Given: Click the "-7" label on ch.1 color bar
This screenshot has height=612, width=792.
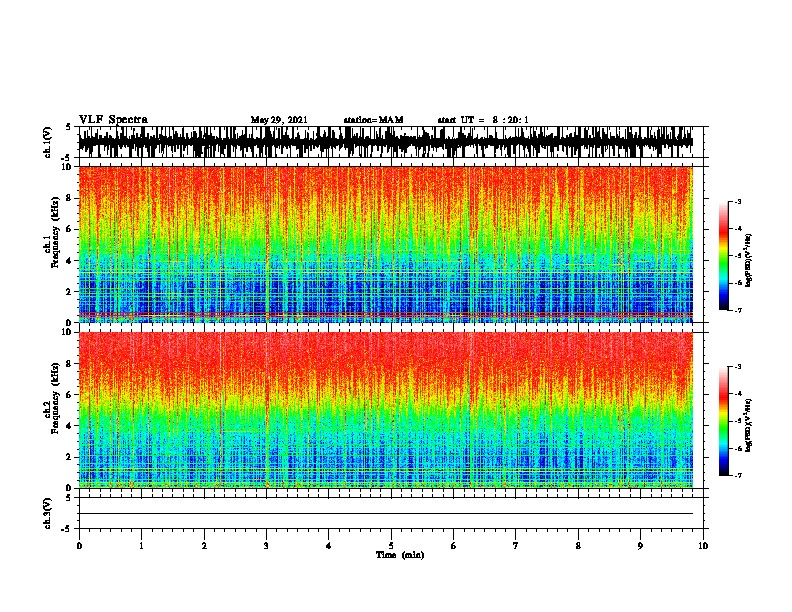Looking at the screenshot, I should (x=737, y=310).
